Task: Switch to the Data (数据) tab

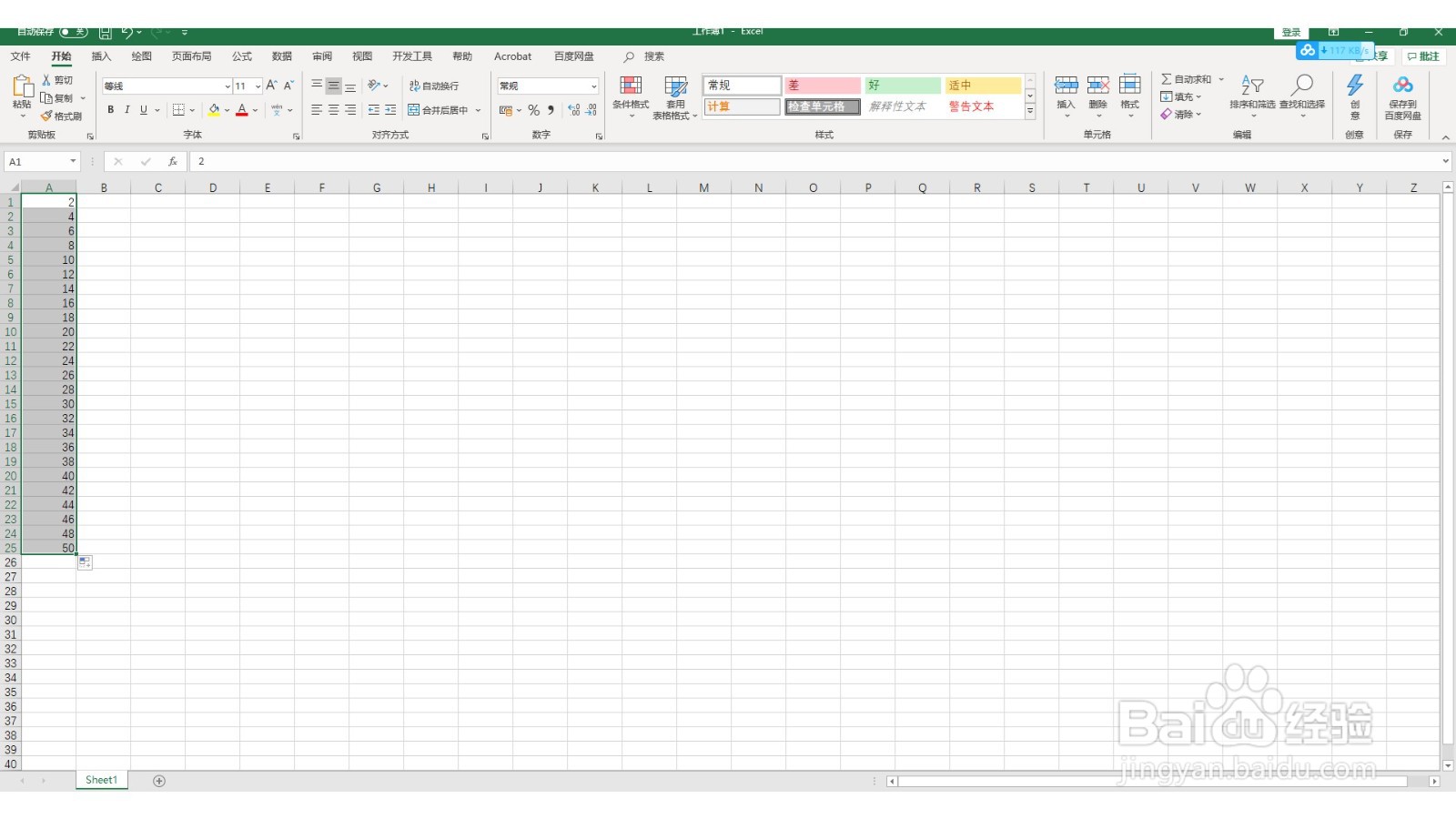Action: [282, 56]
